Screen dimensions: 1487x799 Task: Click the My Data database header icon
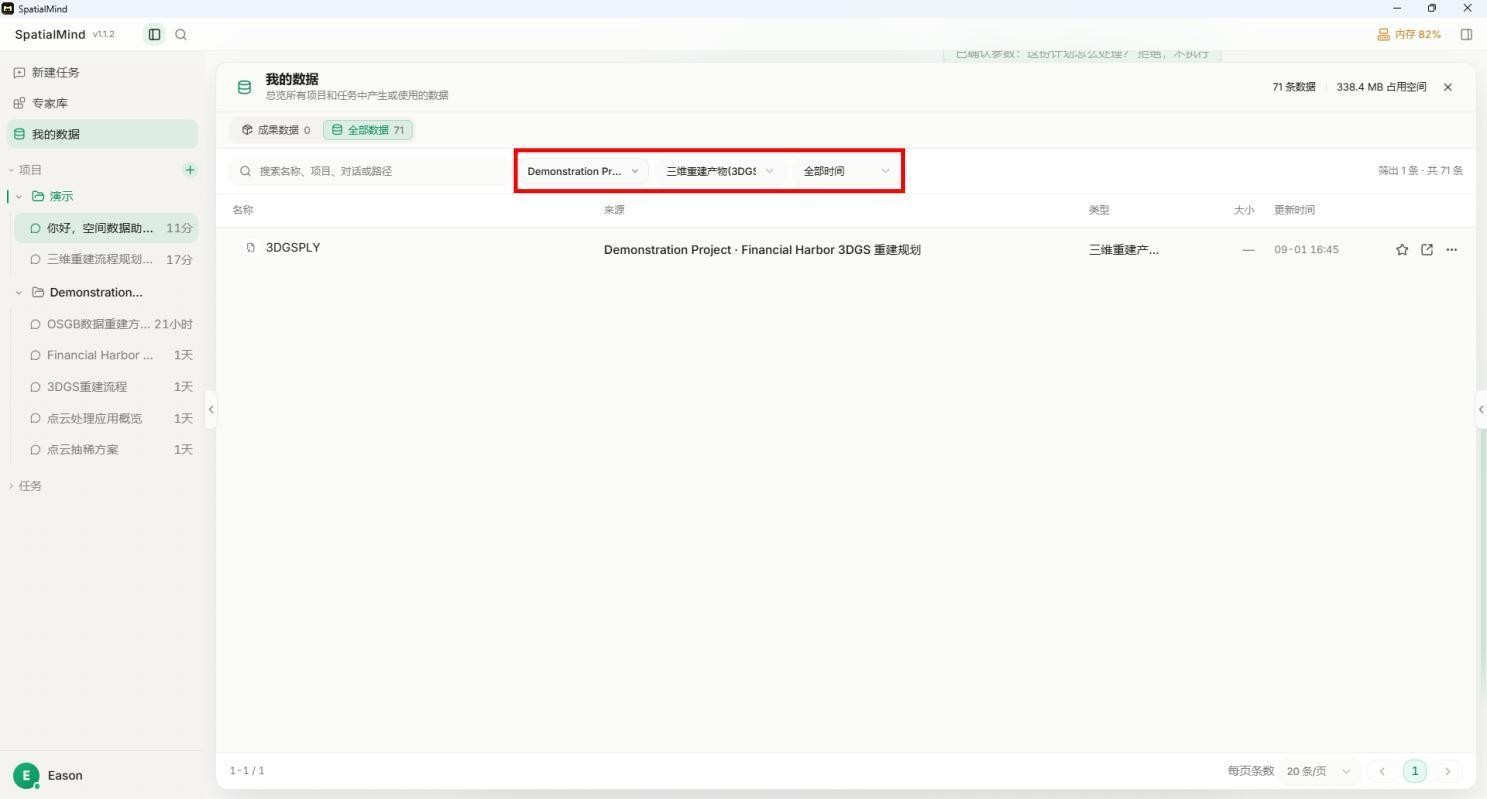tap(244, 87)
